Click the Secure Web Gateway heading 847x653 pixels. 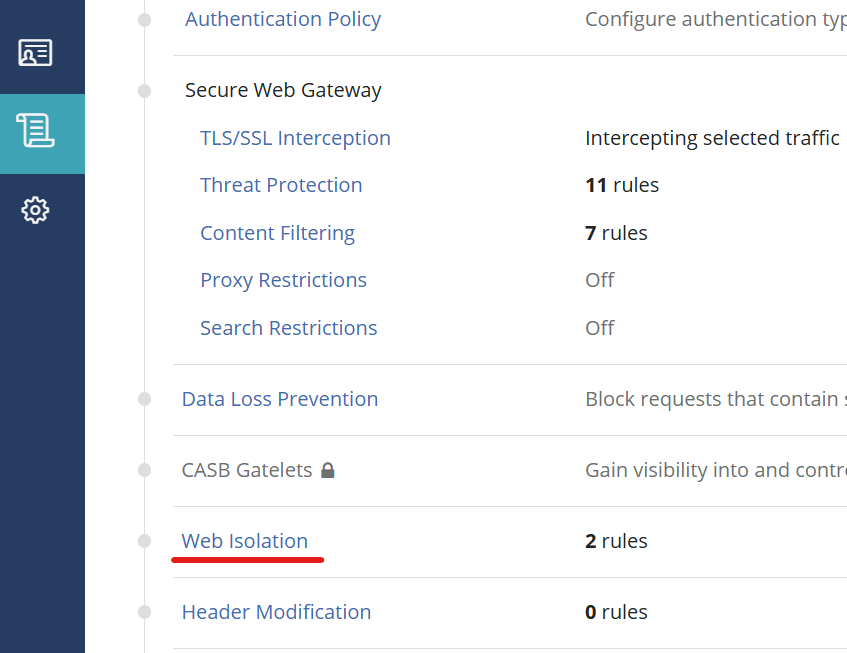[283, 90]
